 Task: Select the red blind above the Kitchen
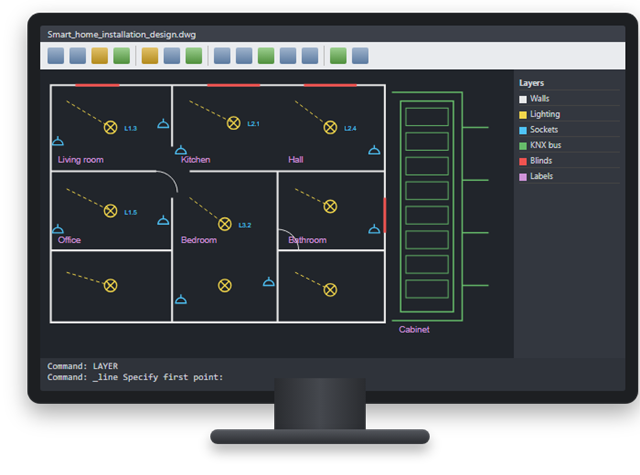pyautogui.click(x=233, y=85)
